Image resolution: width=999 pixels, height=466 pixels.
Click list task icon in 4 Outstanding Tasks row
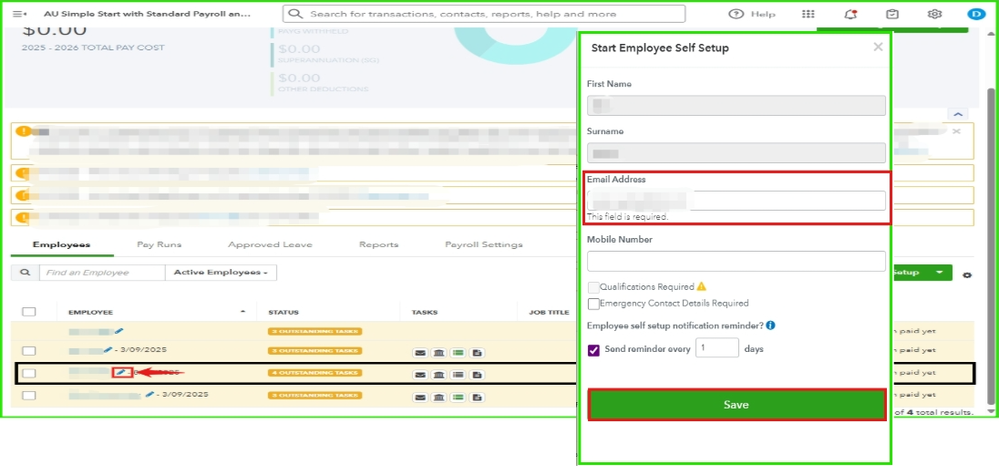[457, 374]
